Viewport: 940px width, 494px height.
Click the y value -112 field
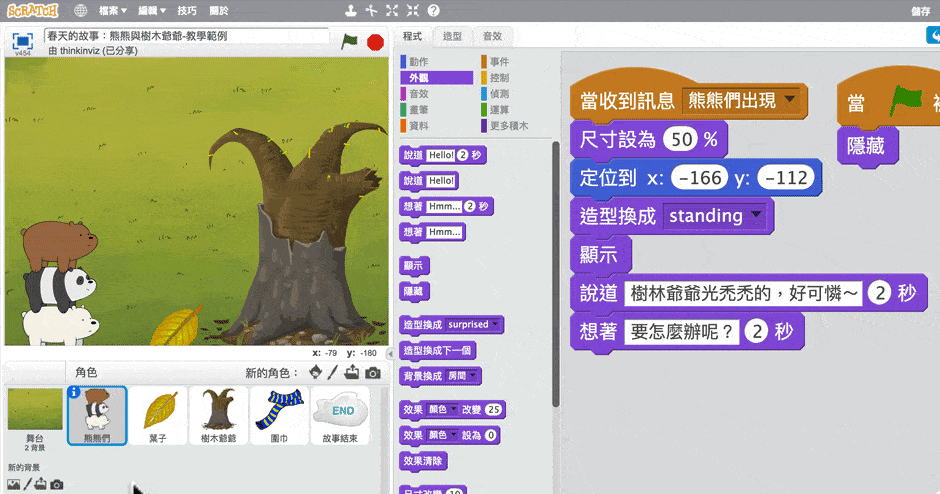tap(786, 178)
